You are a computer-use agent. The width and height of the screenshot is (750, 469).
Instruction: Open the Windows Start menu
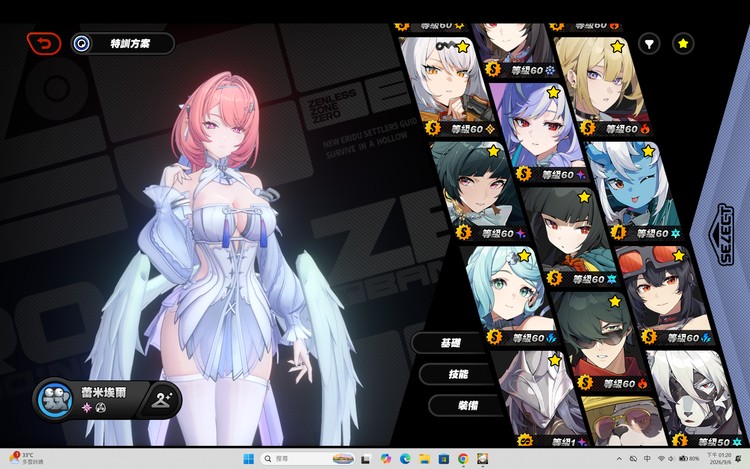tap(248, 459)
